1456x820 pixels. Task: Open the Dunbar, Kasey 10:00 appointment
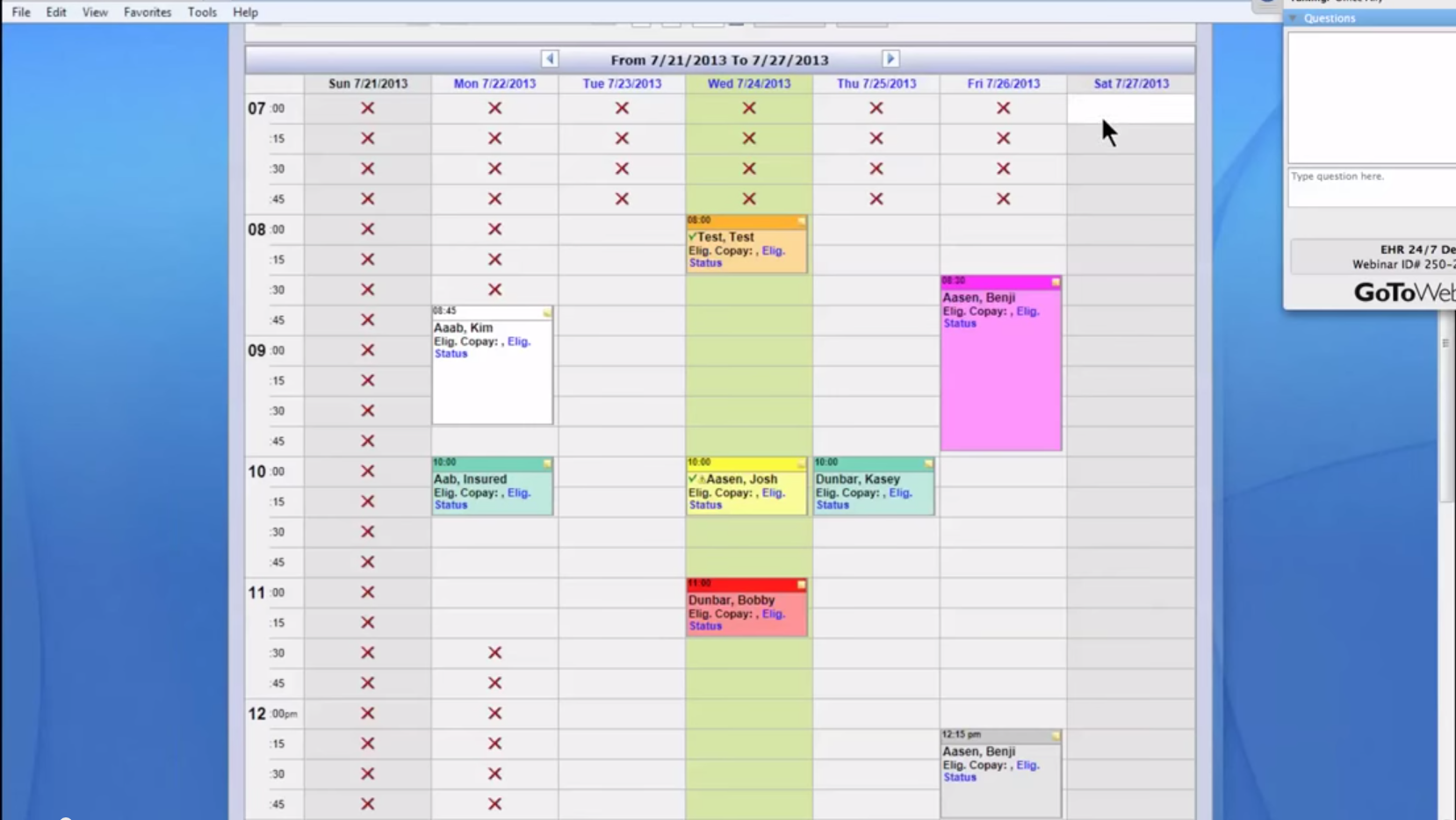(874, 486)
